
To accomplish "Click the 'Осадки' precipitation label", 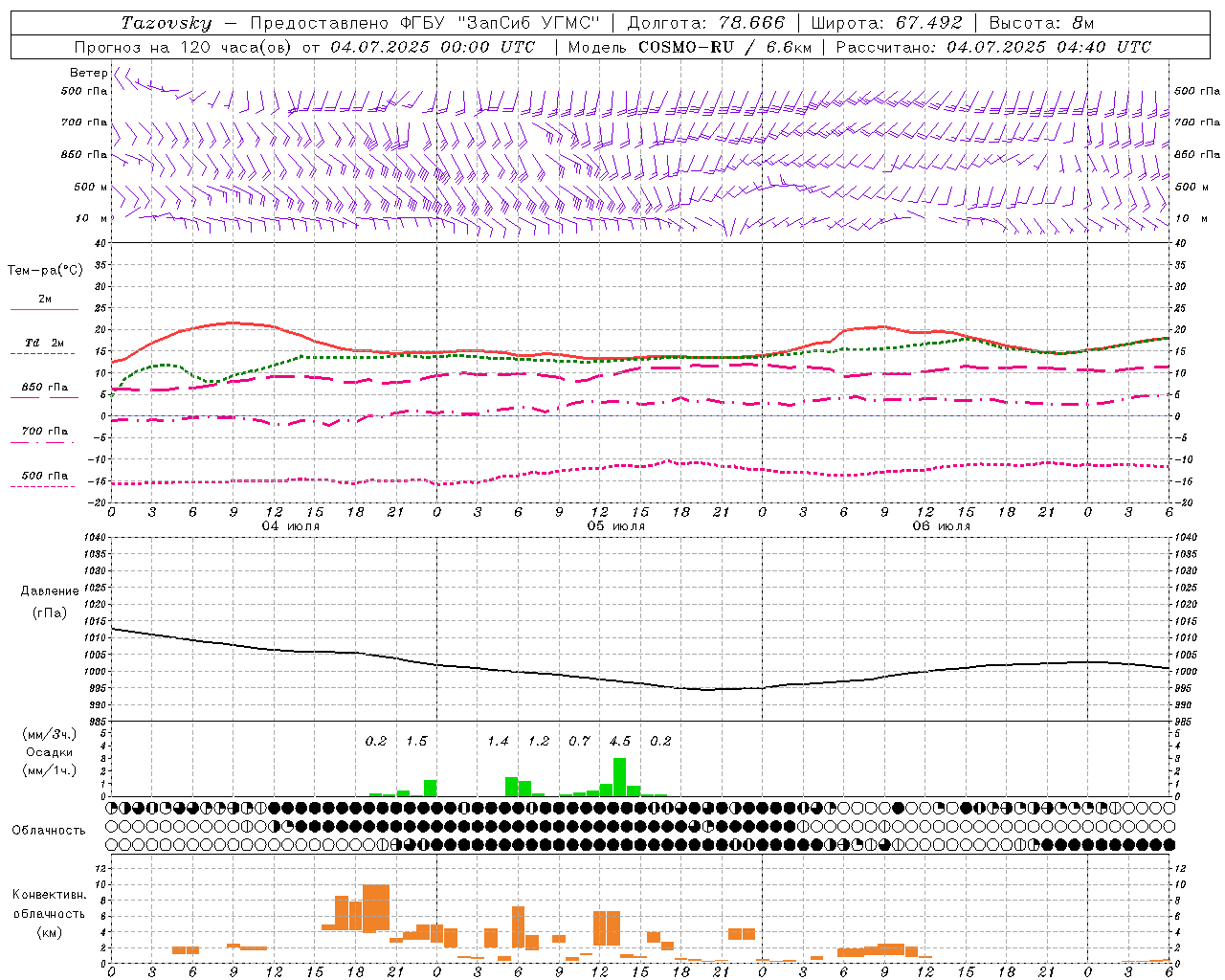I will [49, 752].
